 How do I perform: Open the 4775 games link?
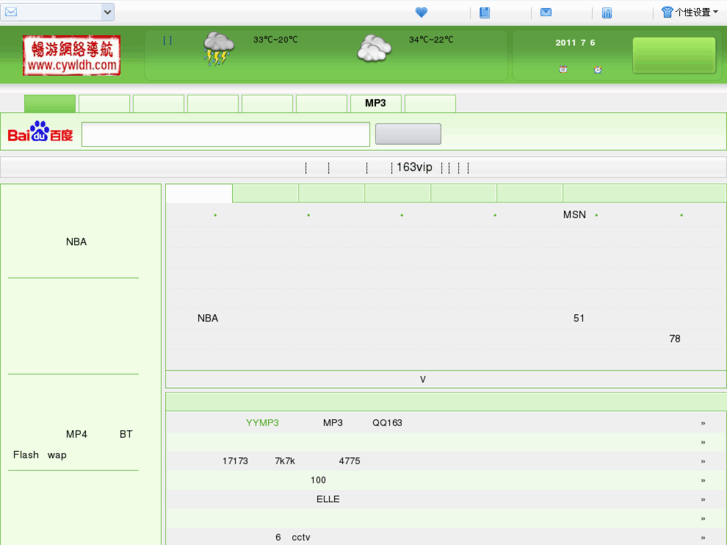click(x=350, y=461)
